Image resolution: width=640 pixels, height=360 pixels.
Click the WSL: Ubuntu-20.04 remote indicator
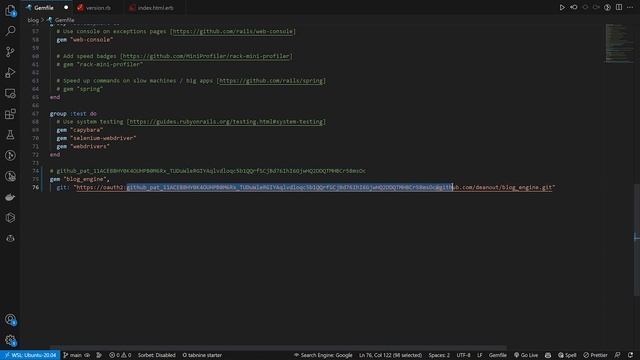point(30,355)
